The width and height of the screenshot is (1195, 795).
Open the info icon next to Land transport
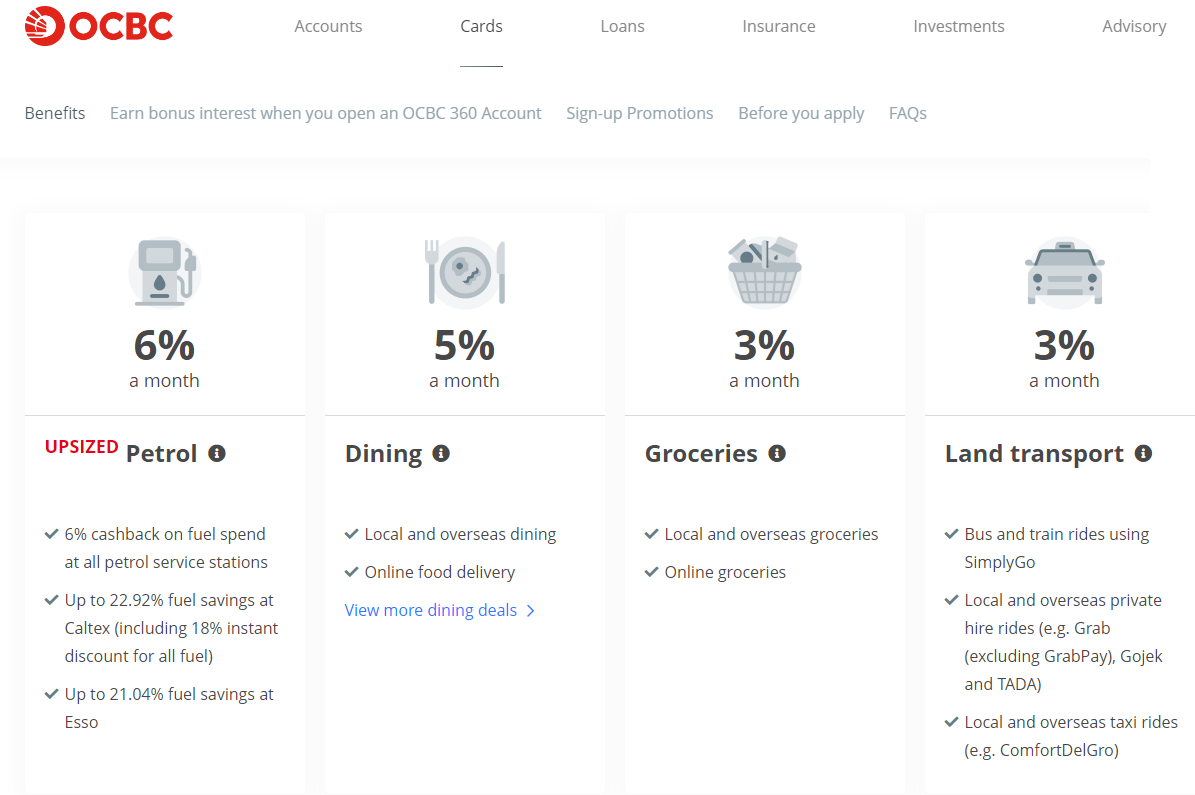click(1143, 452)
